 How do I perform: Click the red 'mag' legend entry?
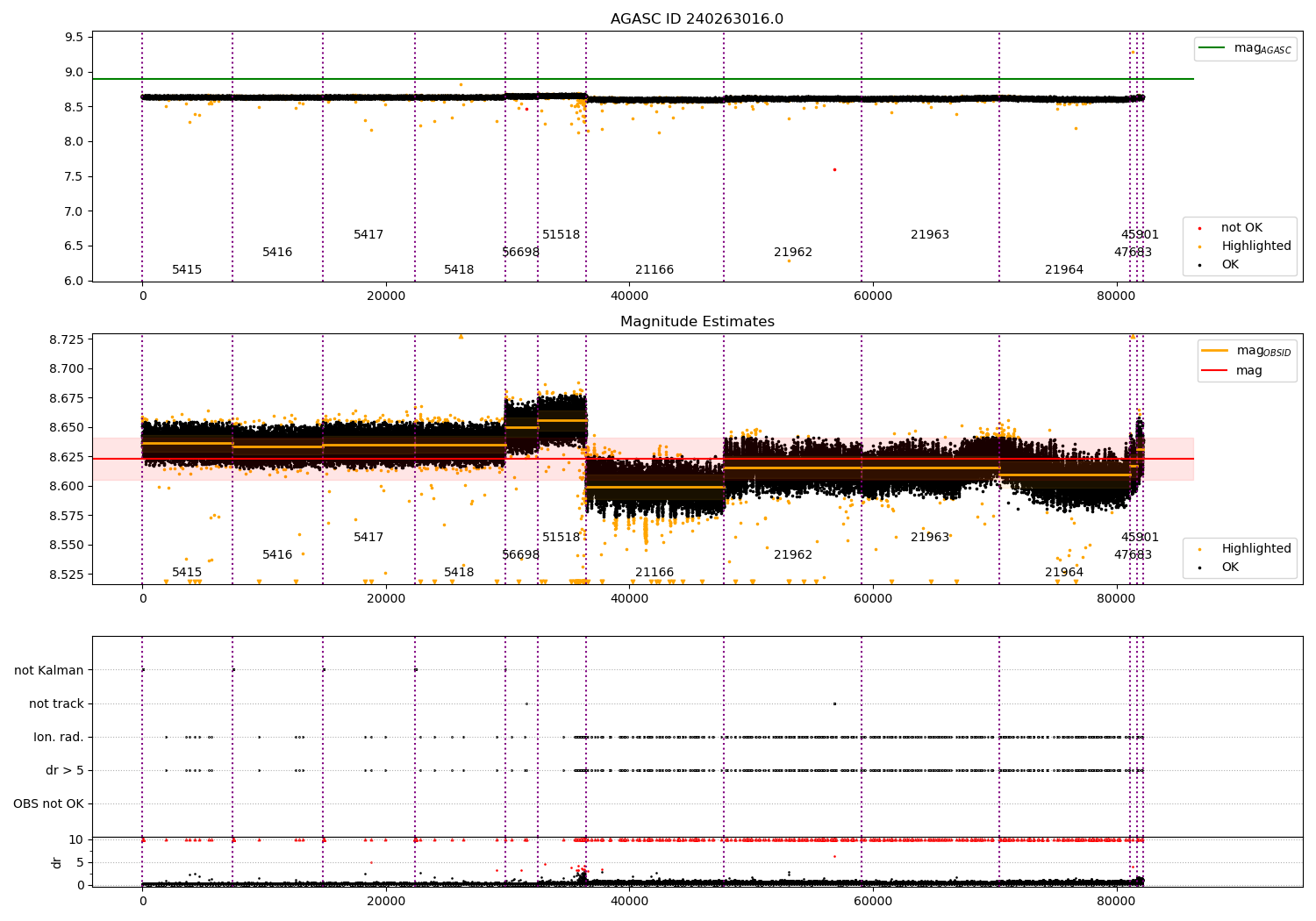1233,370
